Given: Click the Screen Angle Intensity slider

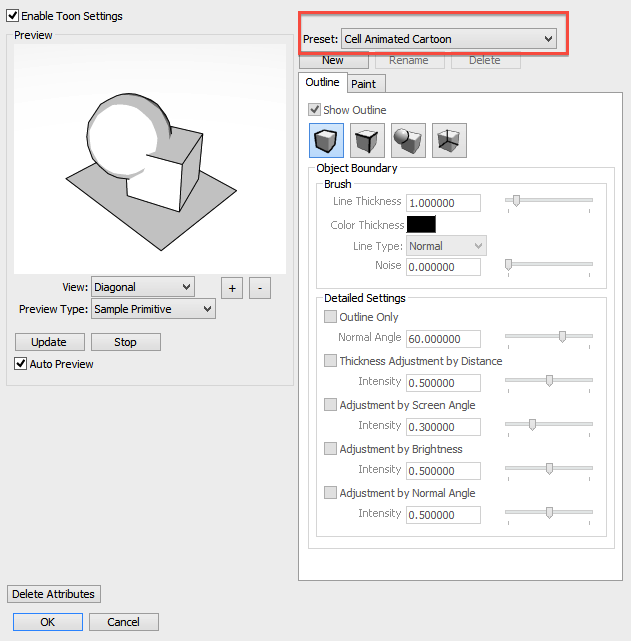Looking at the screenshot, I should (x=549, y=424).
